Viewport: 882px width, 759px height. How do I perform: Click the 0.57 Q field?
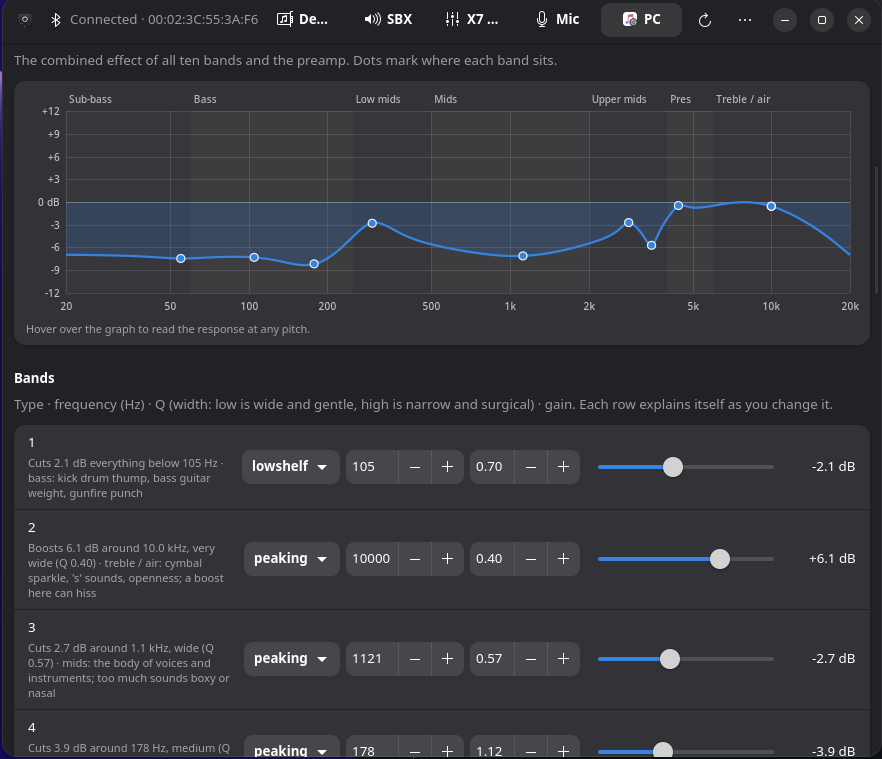(x=492, y=659)
